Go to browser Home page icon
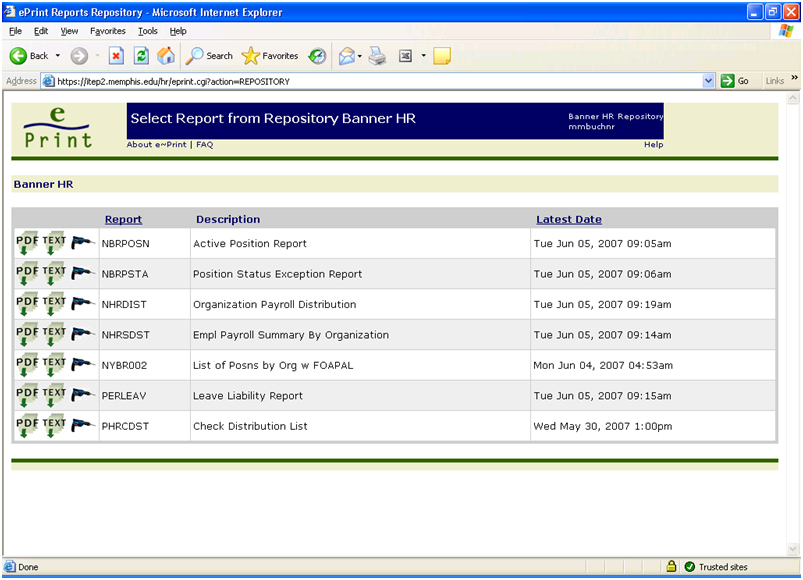 (165, 56)
